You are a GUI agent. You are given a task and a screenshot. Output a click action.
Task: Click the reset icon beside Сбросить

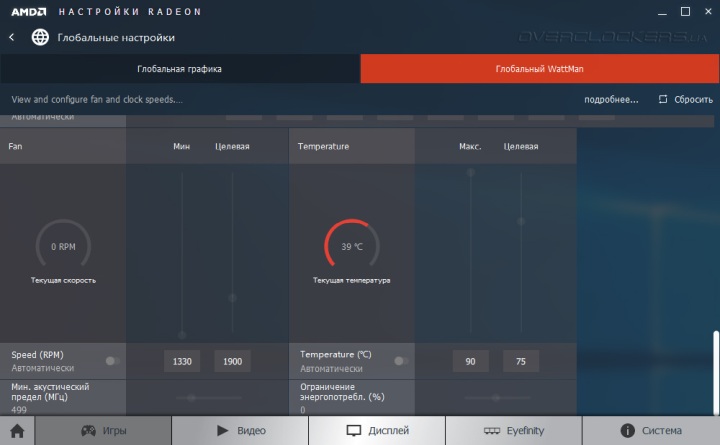(663, 99)
